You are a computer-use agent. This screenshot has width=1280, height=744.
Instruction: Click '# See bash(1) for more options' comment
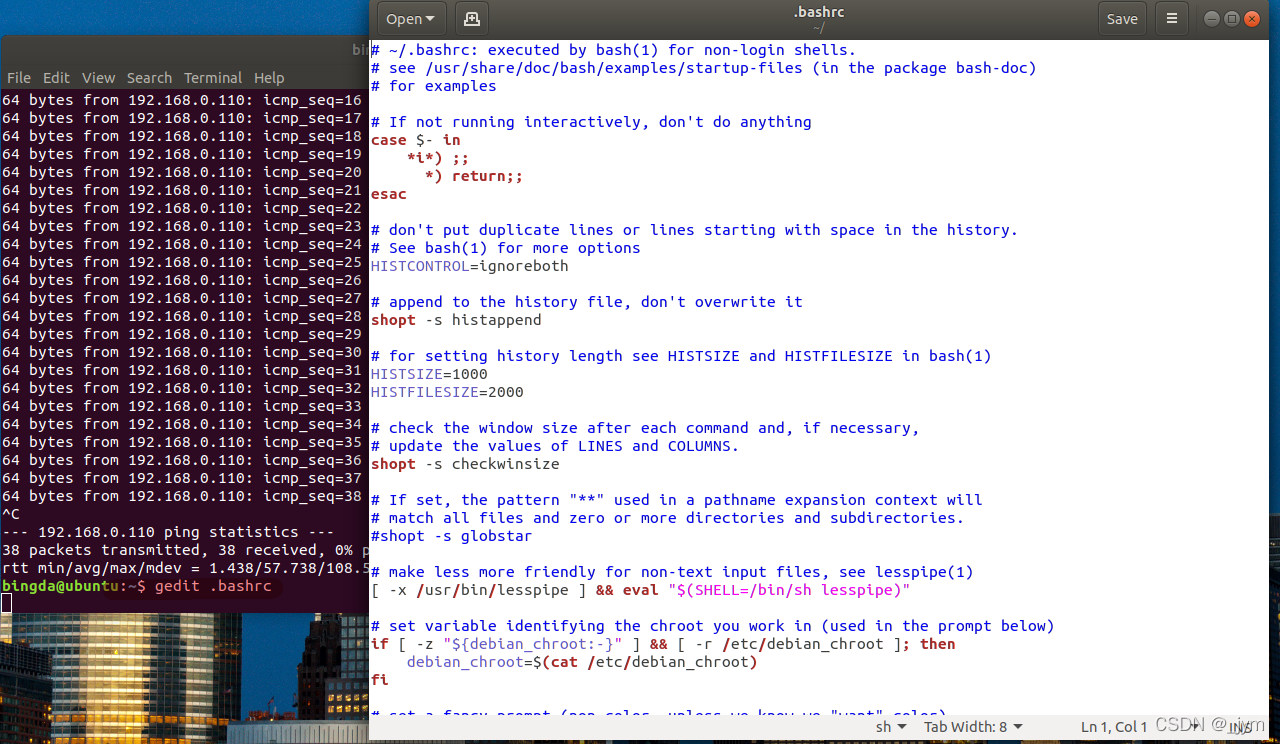[x=505, y=248]
